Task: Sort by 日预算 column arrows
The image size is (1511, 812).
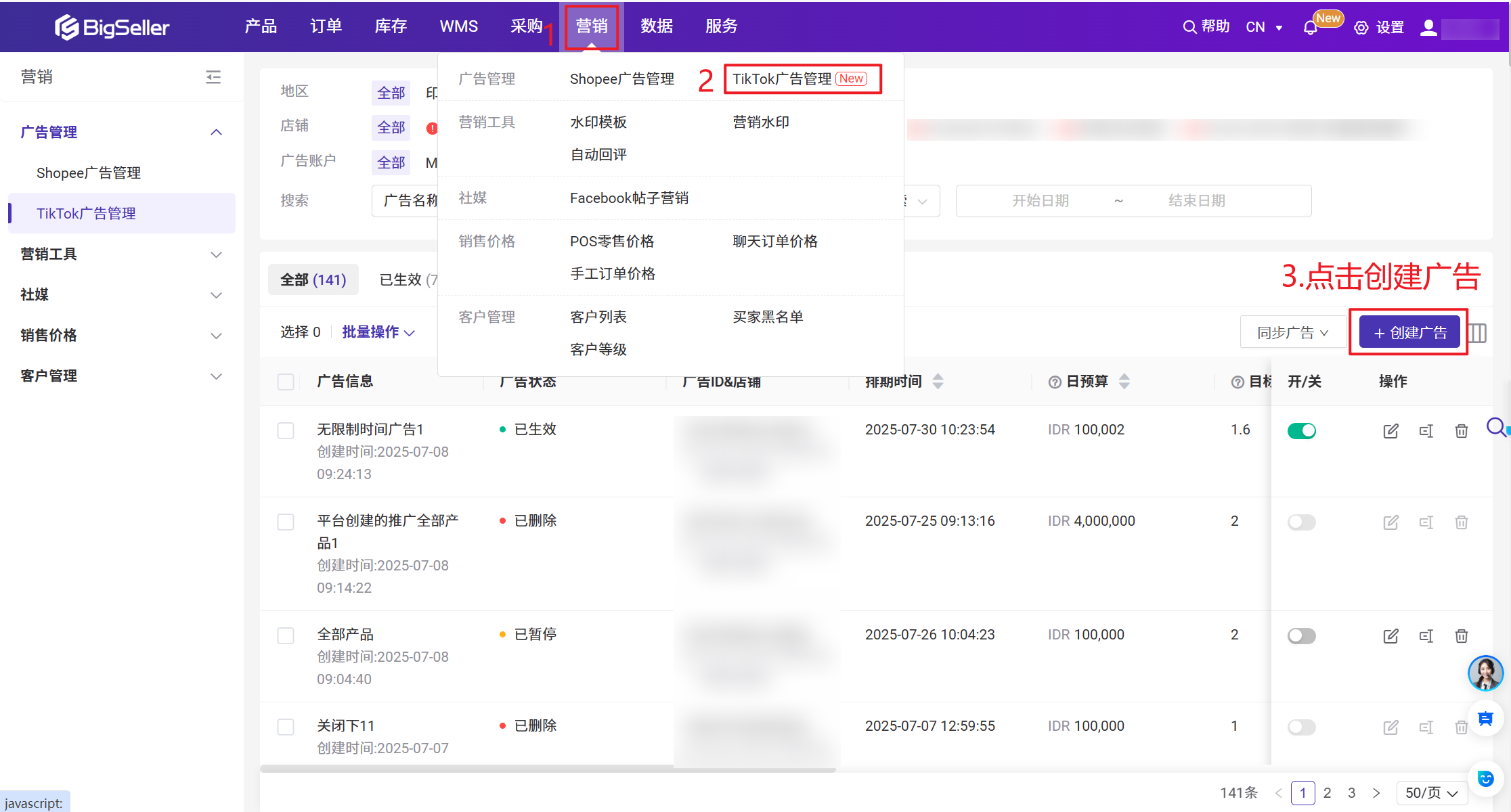Action: tap(1124, 381)
